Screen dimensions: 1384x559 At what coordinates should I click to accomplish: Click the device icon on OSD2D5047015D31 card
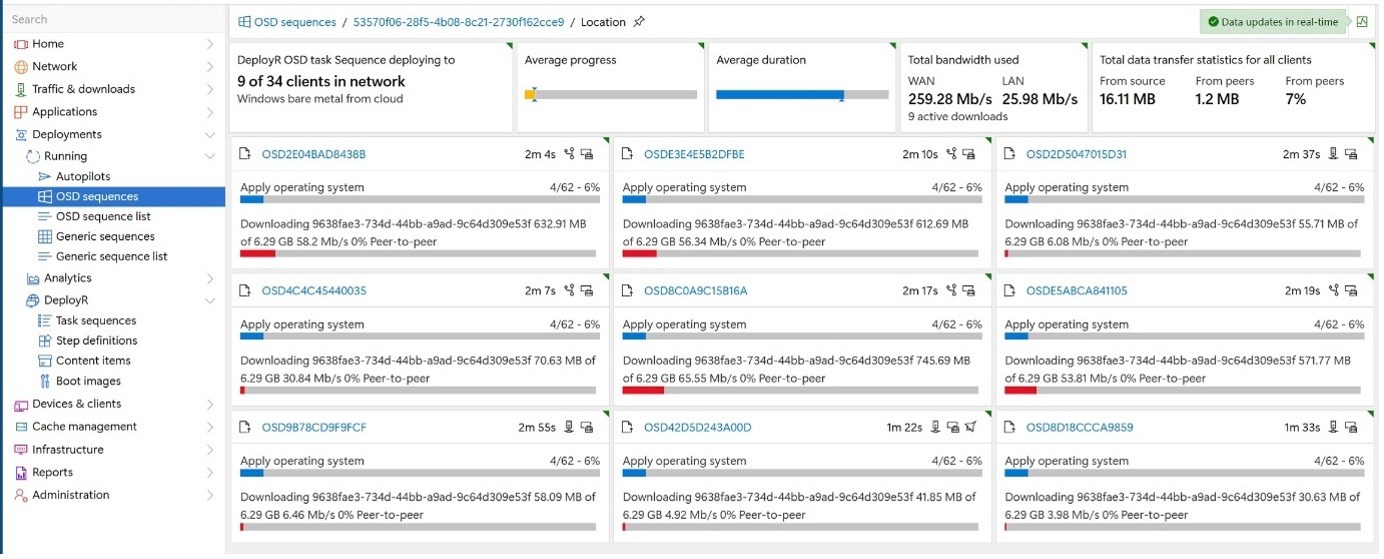pos(1333,154)
